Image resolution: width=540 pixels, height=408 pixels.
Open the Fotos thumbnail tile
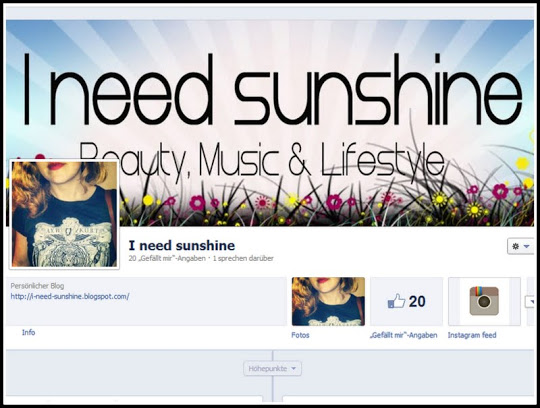pos(328,301)
